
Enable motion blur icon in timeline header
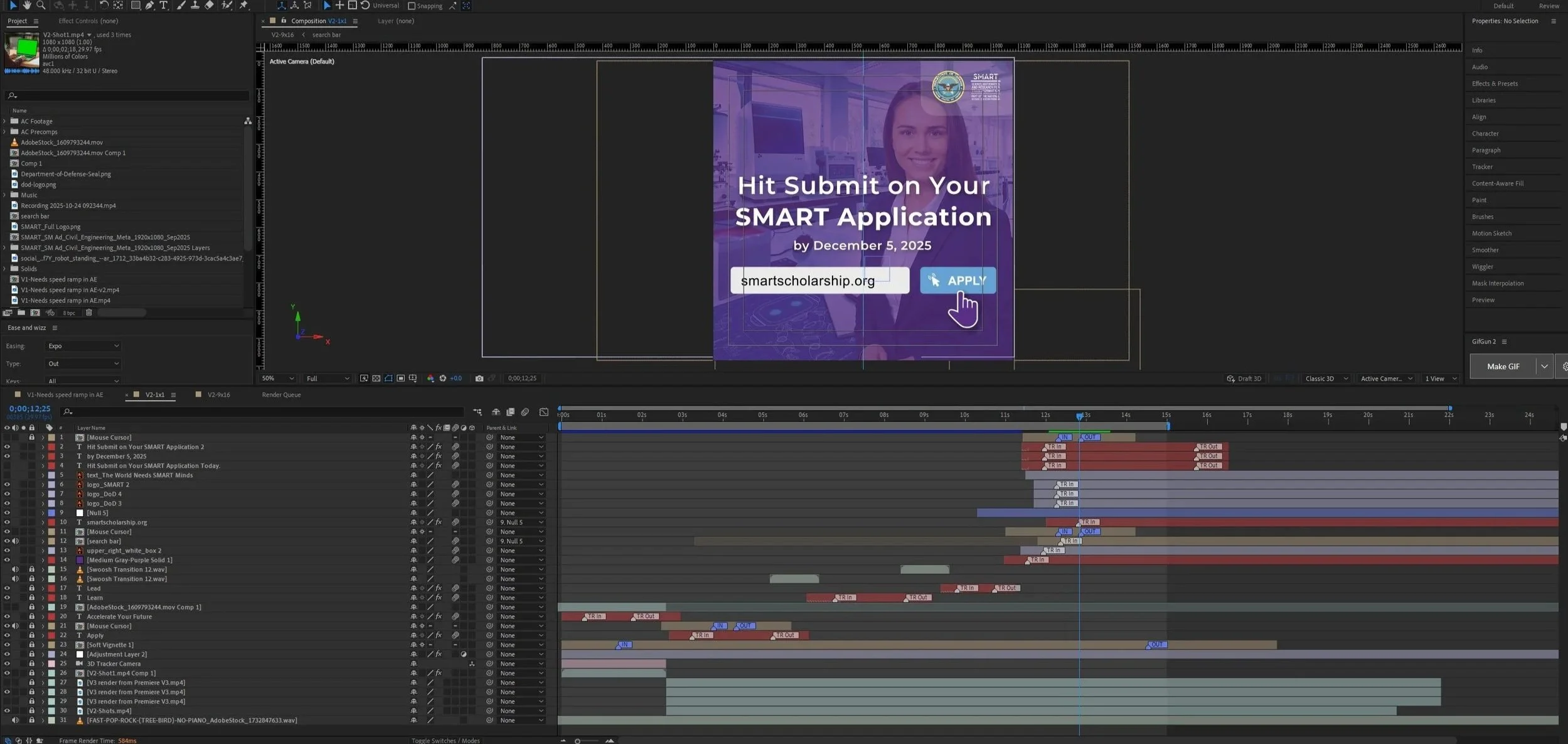click(x=525, y=412)
